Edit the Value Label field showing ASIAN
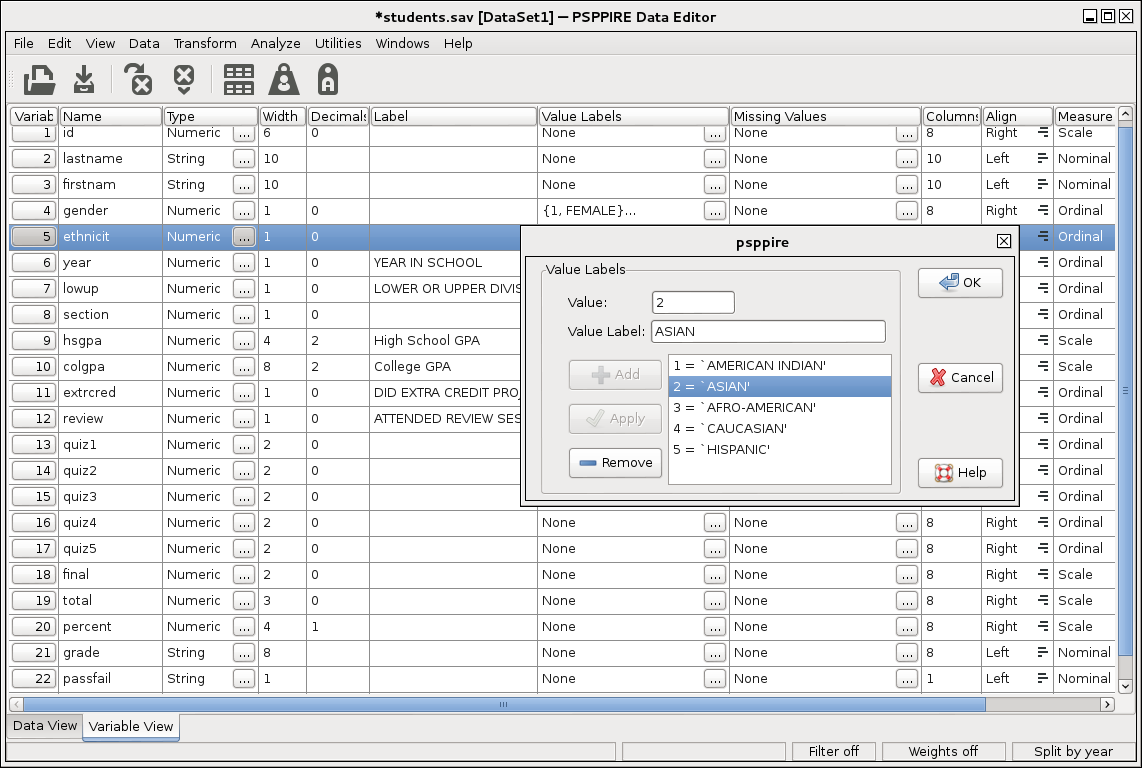The width and height of the screenshot is (1142, 768). click(768, 331)
